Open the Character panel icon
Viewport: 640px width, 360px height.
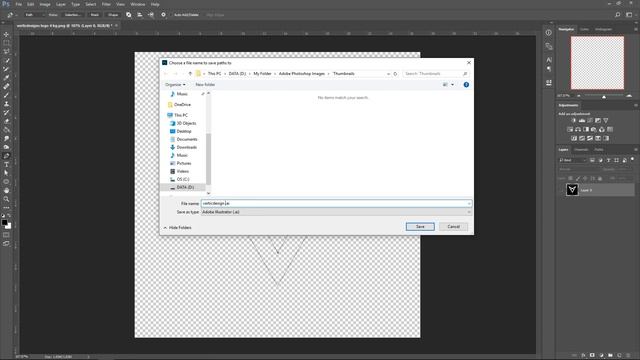coord(549,60)
